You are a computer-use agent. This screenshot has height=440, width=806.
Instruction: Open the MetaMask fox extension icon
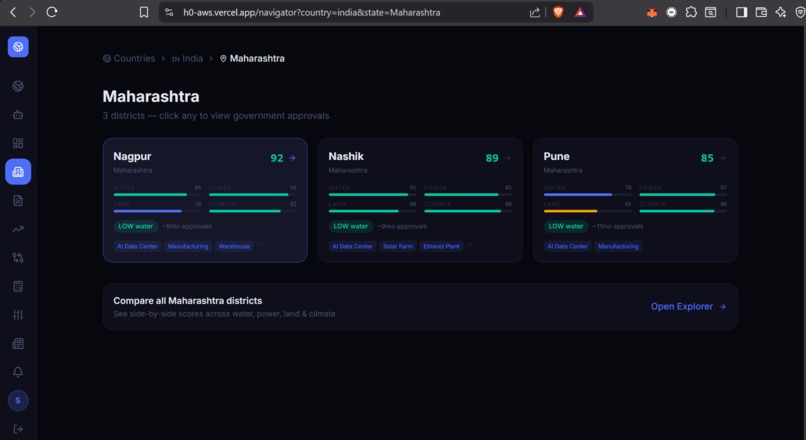tap(652, 12)
